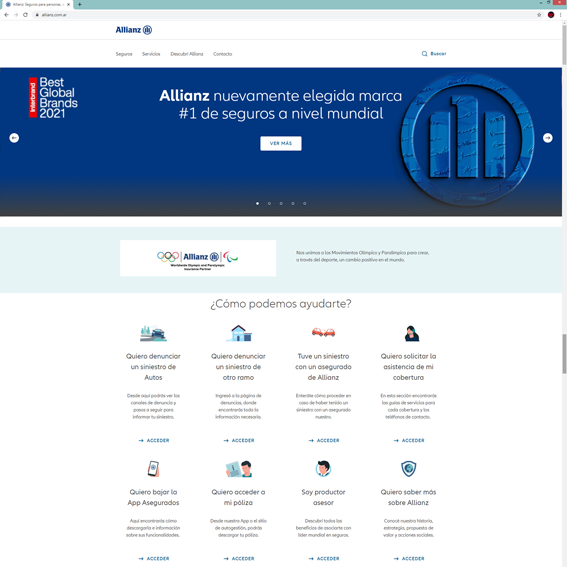
Task: Click the shield icon about Allianz
Action: pyautogui.click(x=409, y=469)
